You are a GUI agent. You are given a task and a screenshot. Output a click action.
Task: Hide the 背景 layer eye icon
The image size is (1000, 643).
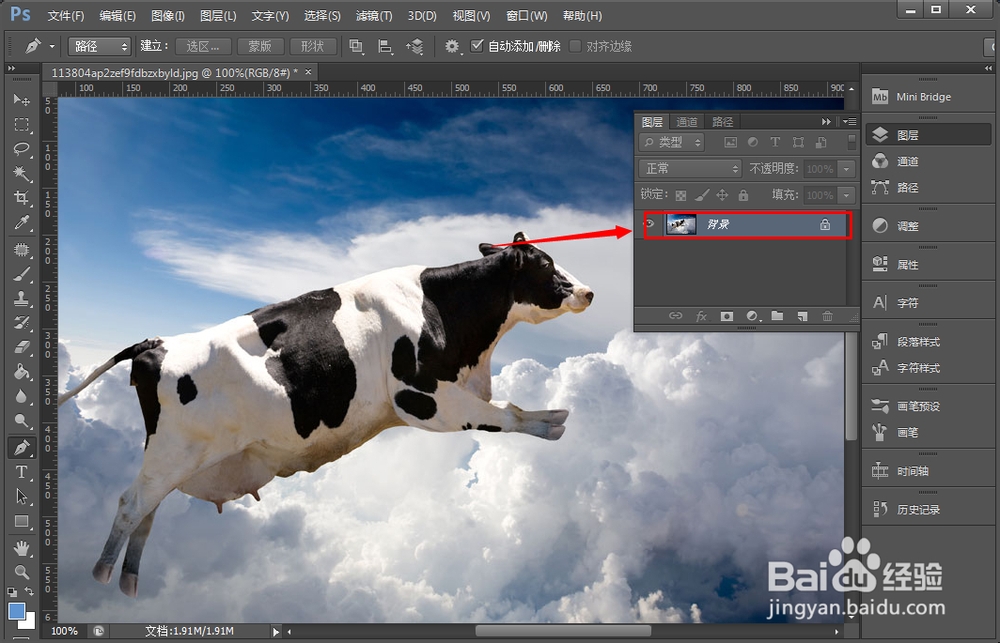tap(649, 224)
